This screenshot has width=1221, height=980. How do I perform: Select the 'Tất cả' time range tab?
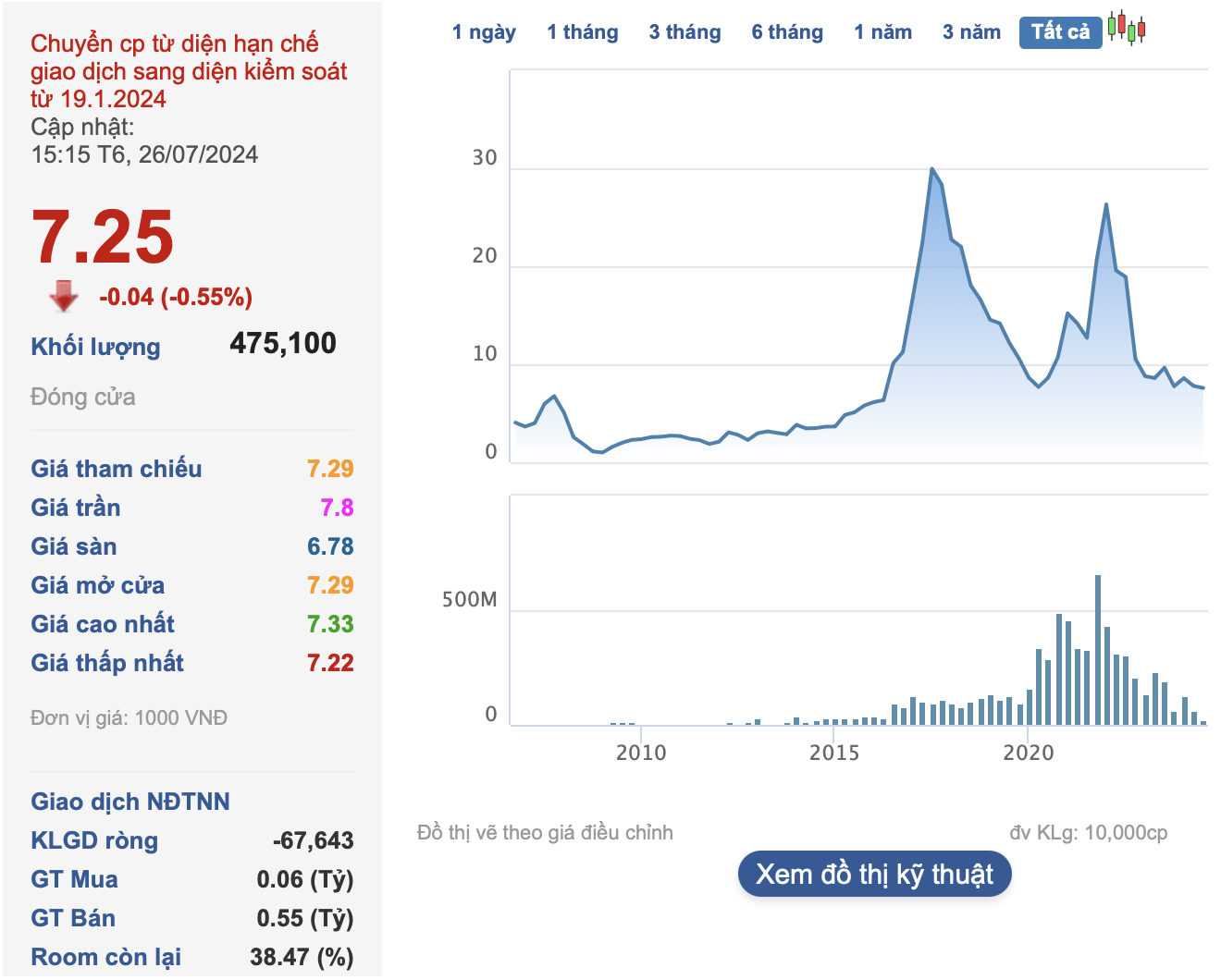[x=1061, y=32]
